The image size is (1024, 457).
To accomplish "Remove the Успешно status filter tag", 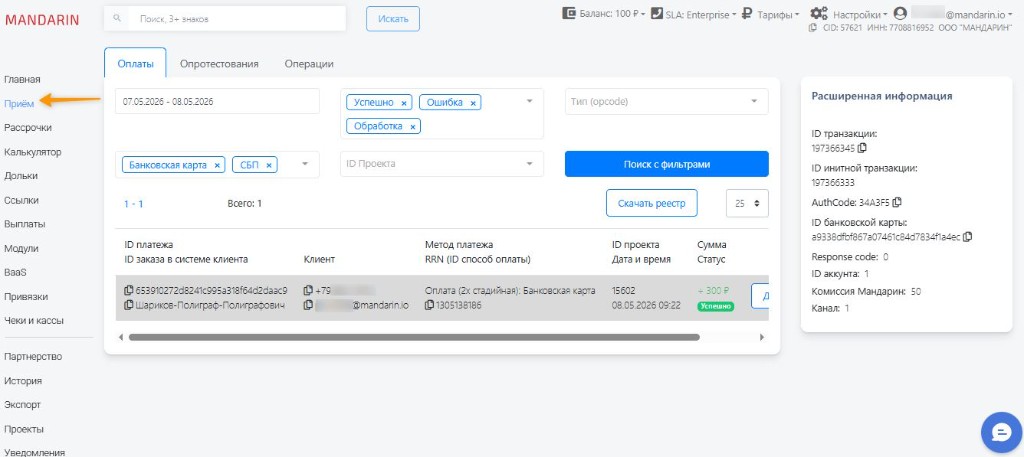I will [404, 103].
